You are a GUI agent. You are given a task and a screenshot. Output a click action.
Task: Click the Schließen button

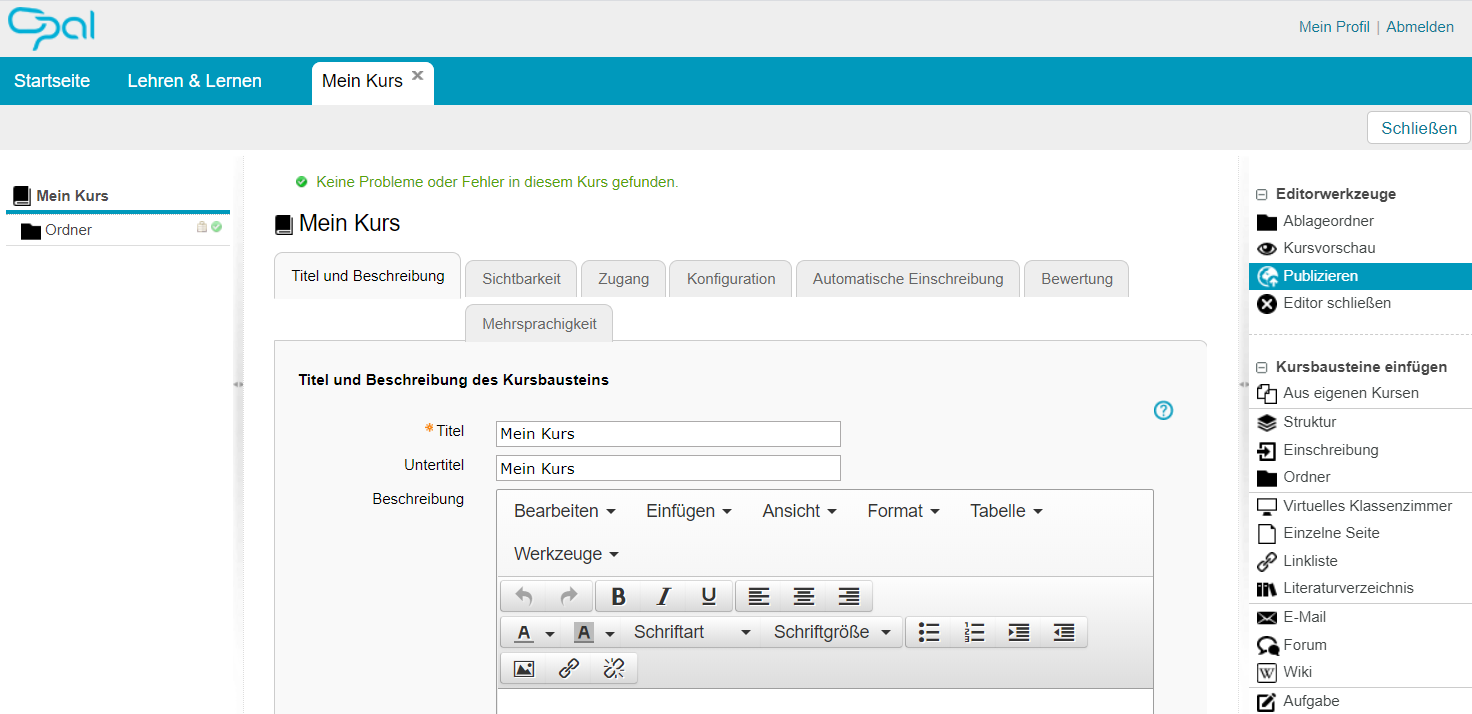[x=1418, y=128]
